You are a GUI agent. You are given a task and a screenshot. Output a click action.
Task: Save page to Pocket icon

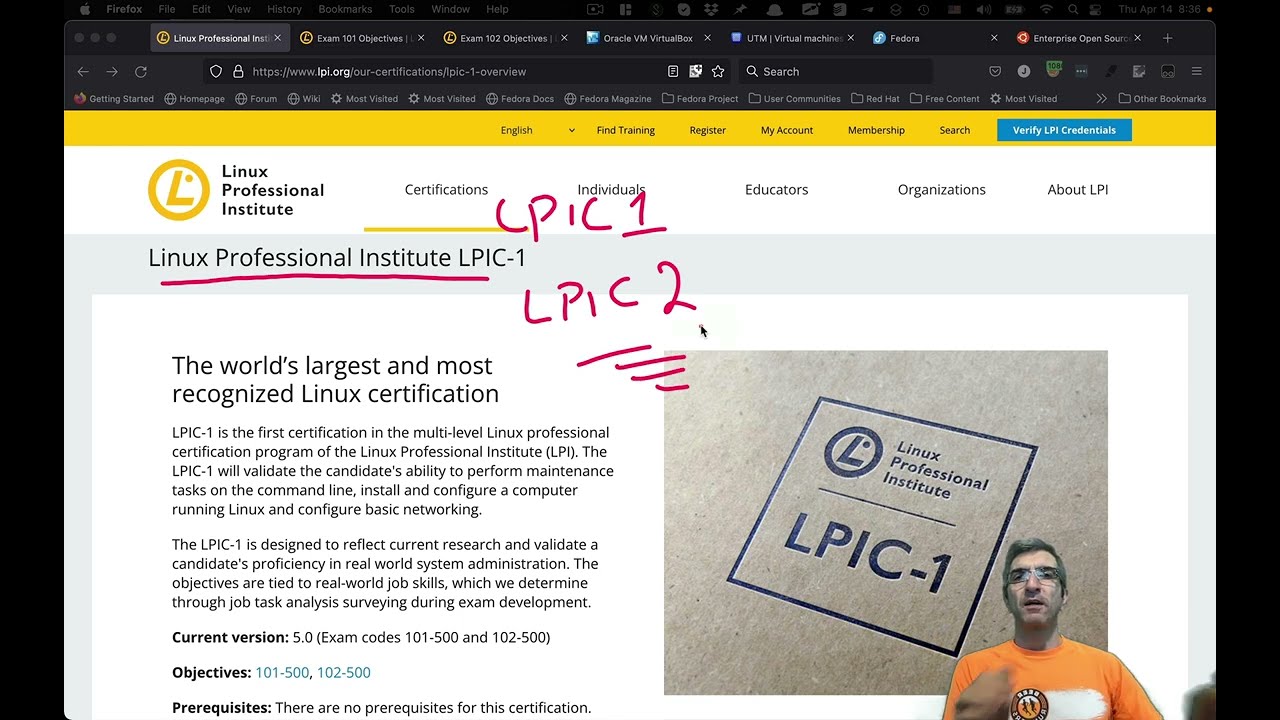pyautogui.click(x=995, y=72)
